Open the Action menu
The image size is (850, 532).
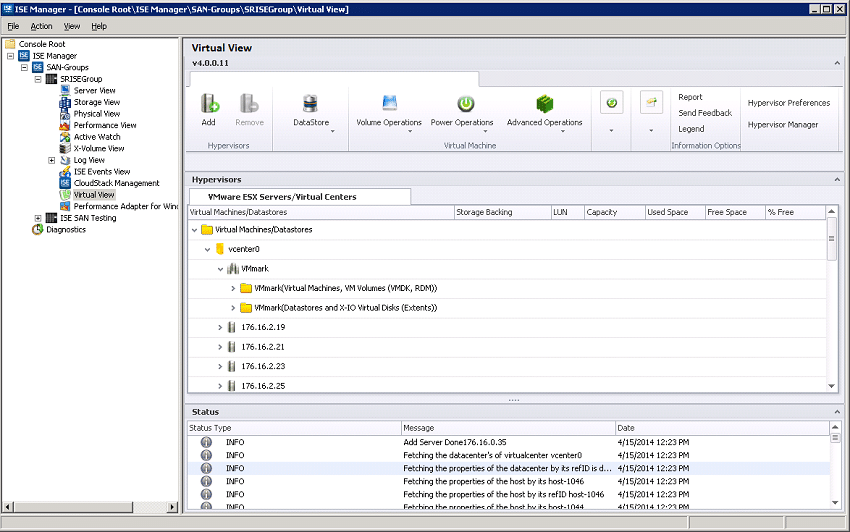click(41, 26)
